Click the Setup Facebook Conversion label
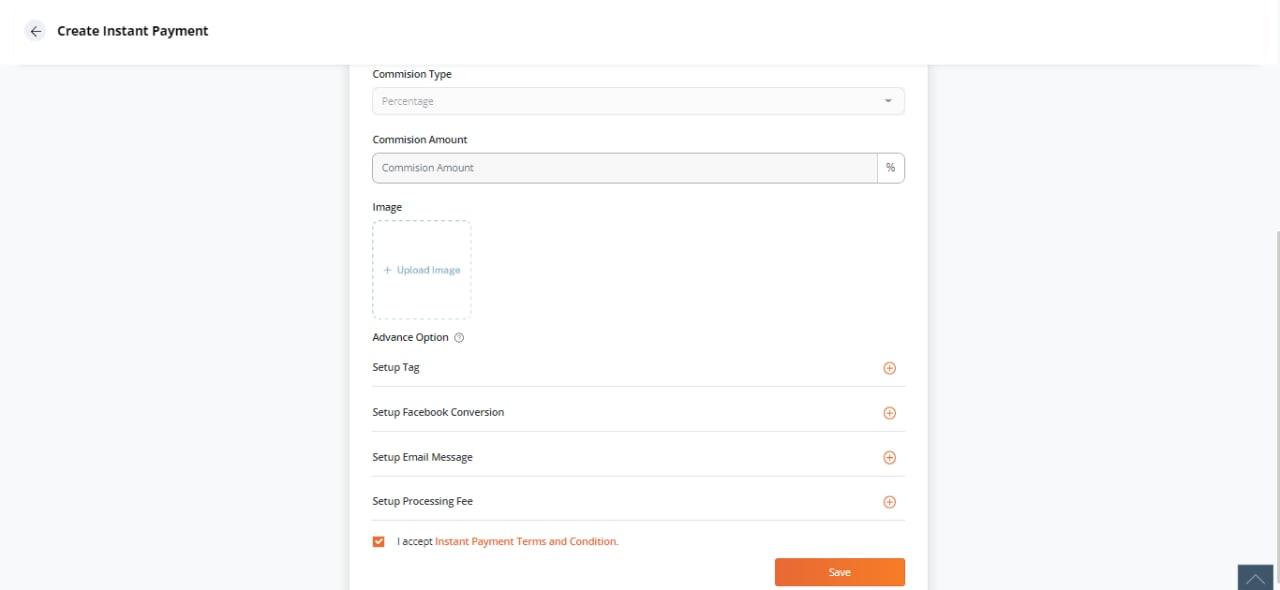This screenshot has width=1280, height=590. tap(438, 412)
